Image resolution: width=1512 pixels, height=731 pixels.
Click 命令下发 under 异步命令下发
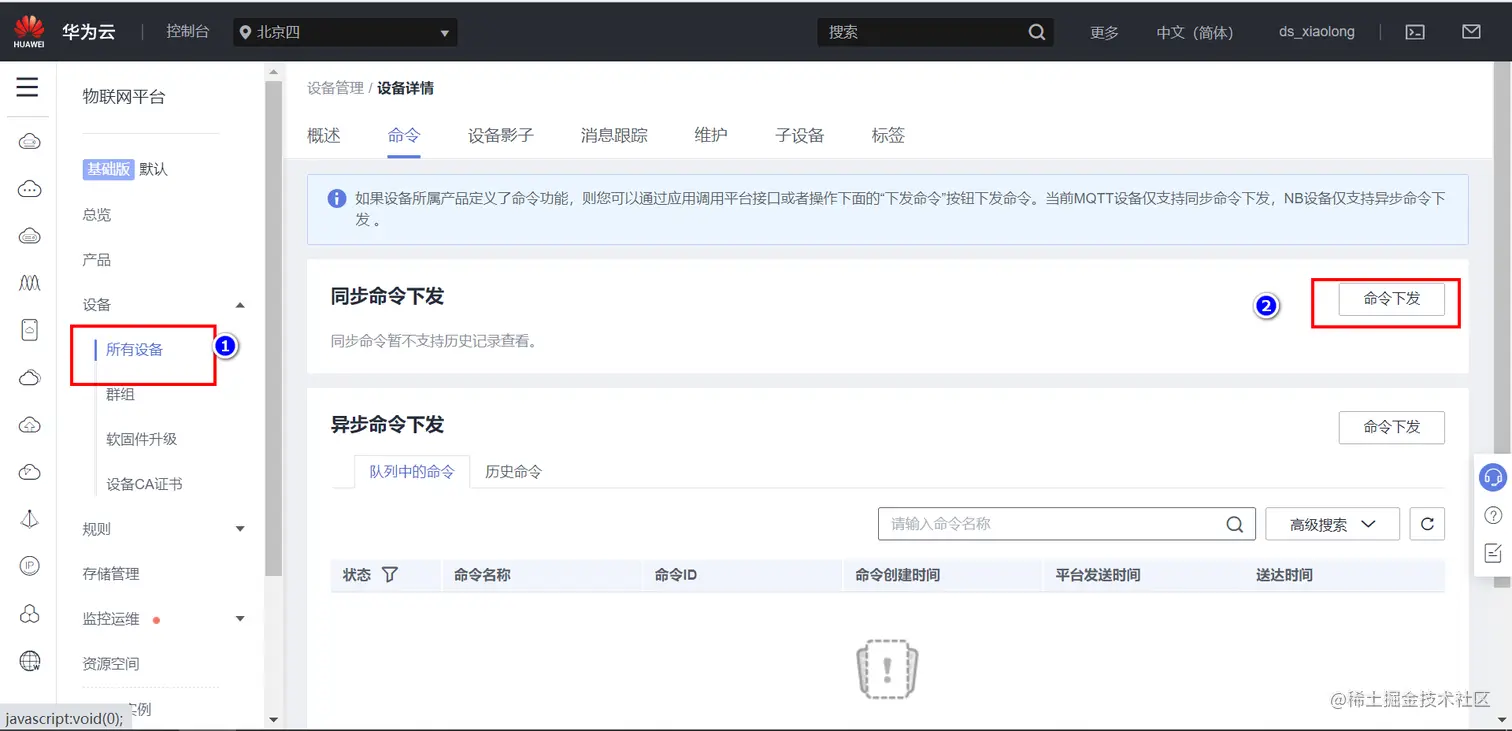pyautogui.click(x=1392, y=427)
